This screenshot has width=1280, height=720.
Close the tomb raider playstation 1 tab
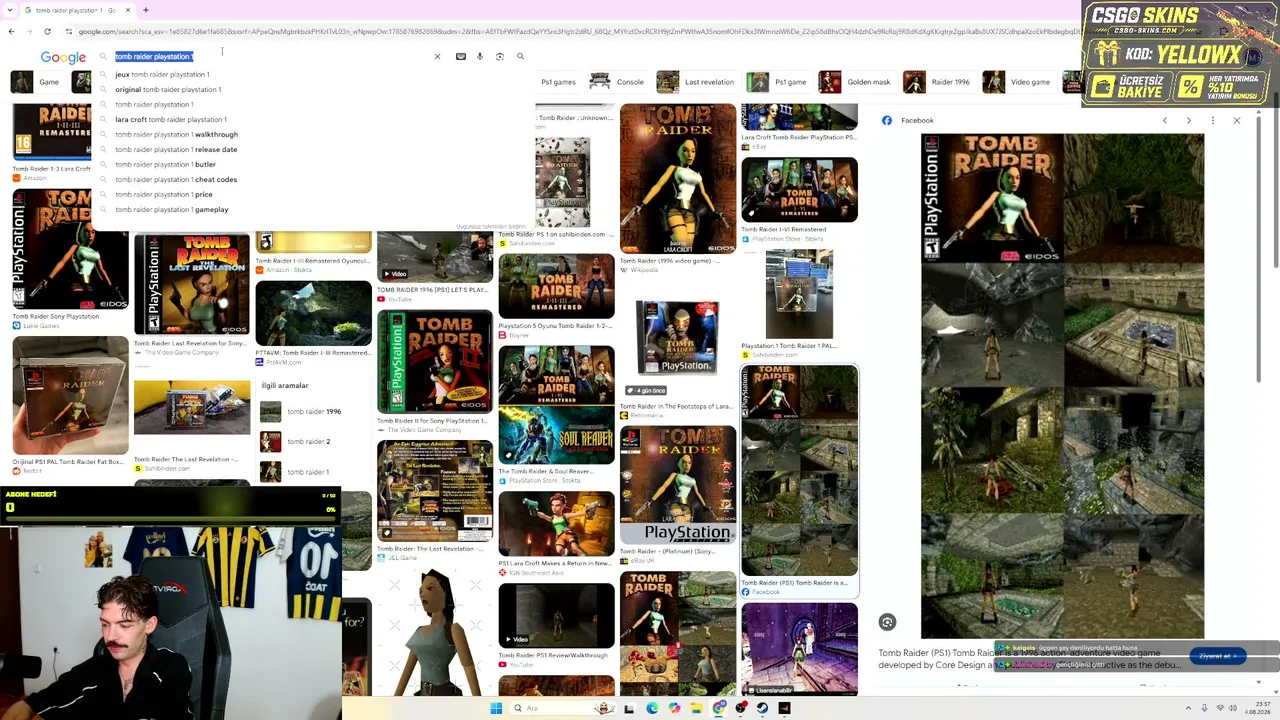pyautogui.click(x=127, y=10)
